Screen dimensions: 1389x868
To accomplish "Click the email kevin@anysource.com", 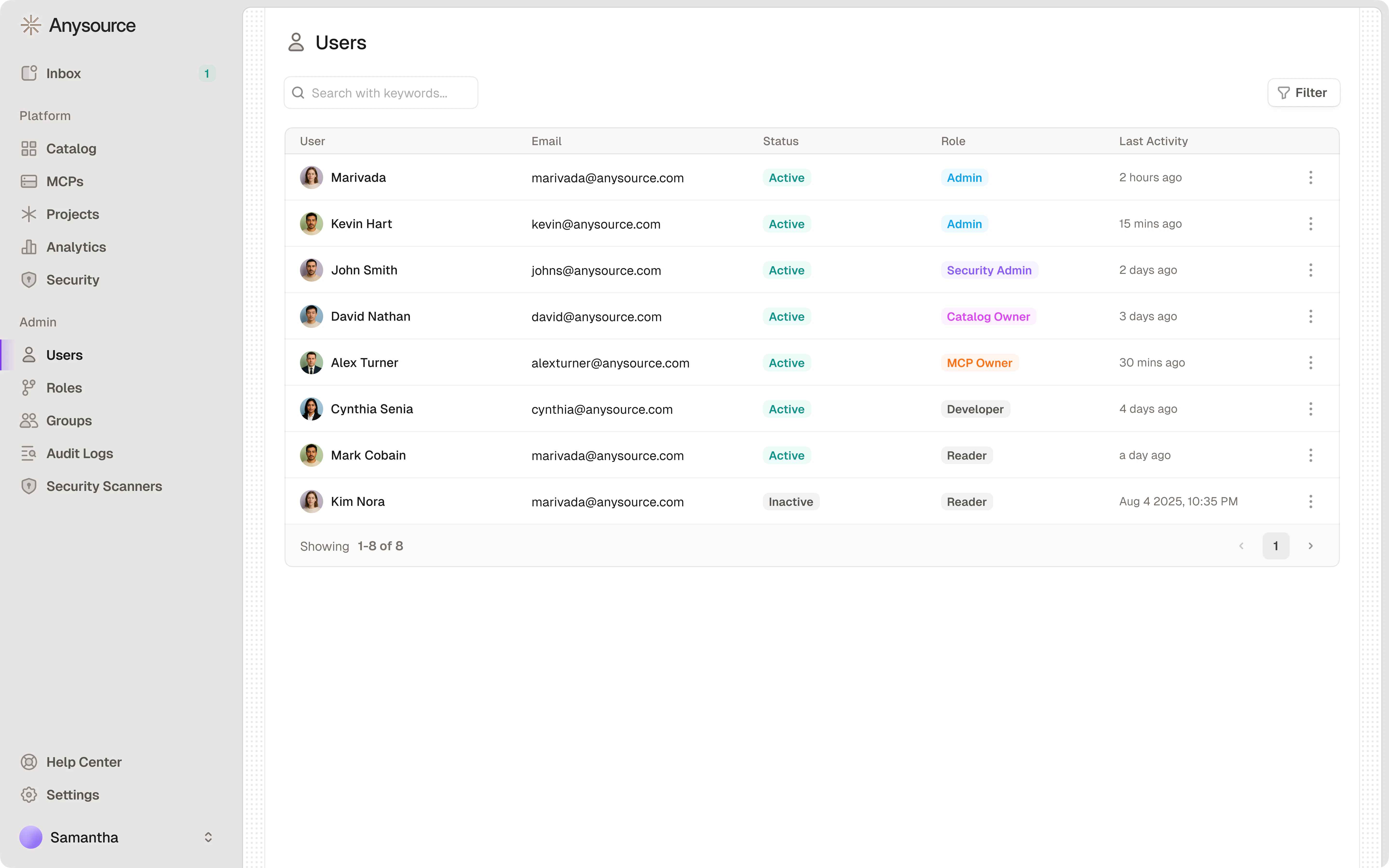I will (x=596, y=224).
